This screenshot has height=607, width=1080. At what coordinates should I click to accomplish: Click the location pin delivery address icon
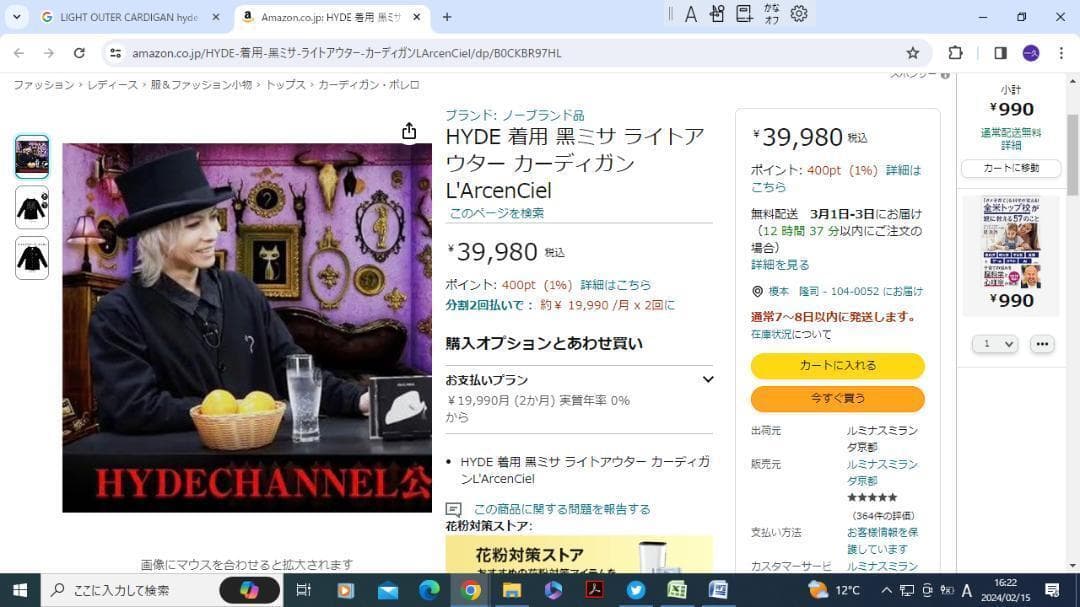pyautogui.click(x=757, y=292)
